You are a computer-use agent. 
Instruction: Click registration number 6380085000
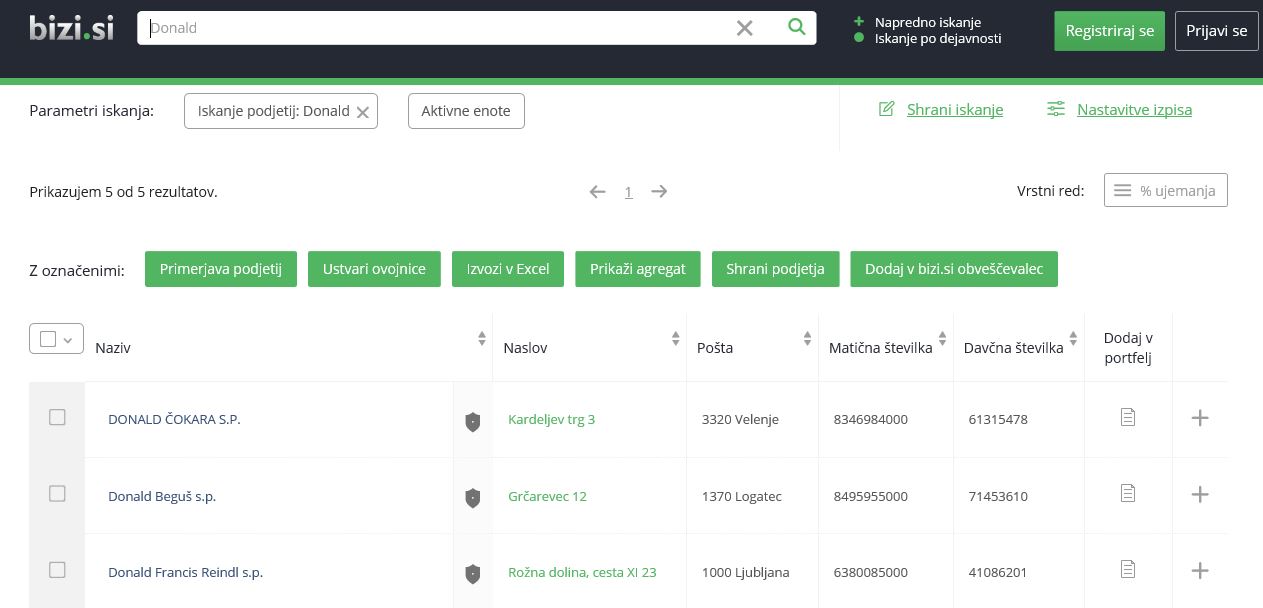[x=870, y=572]
